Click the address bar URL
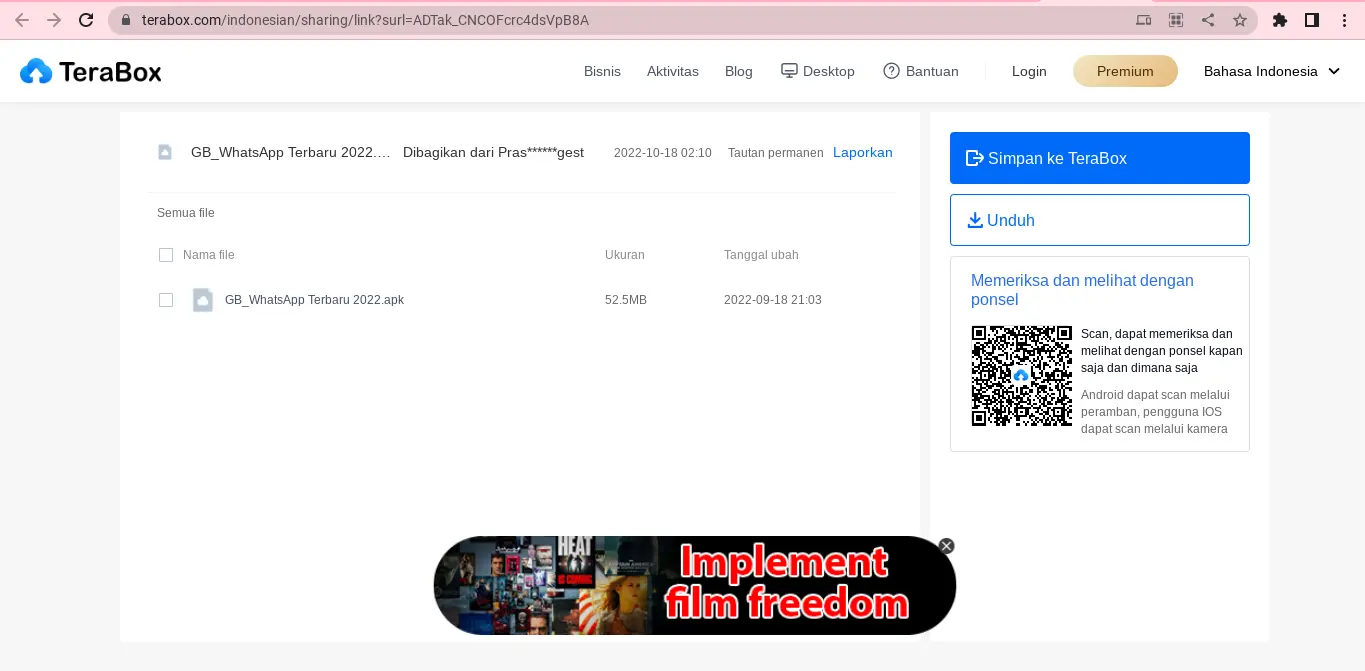 (x=366, y=20)
